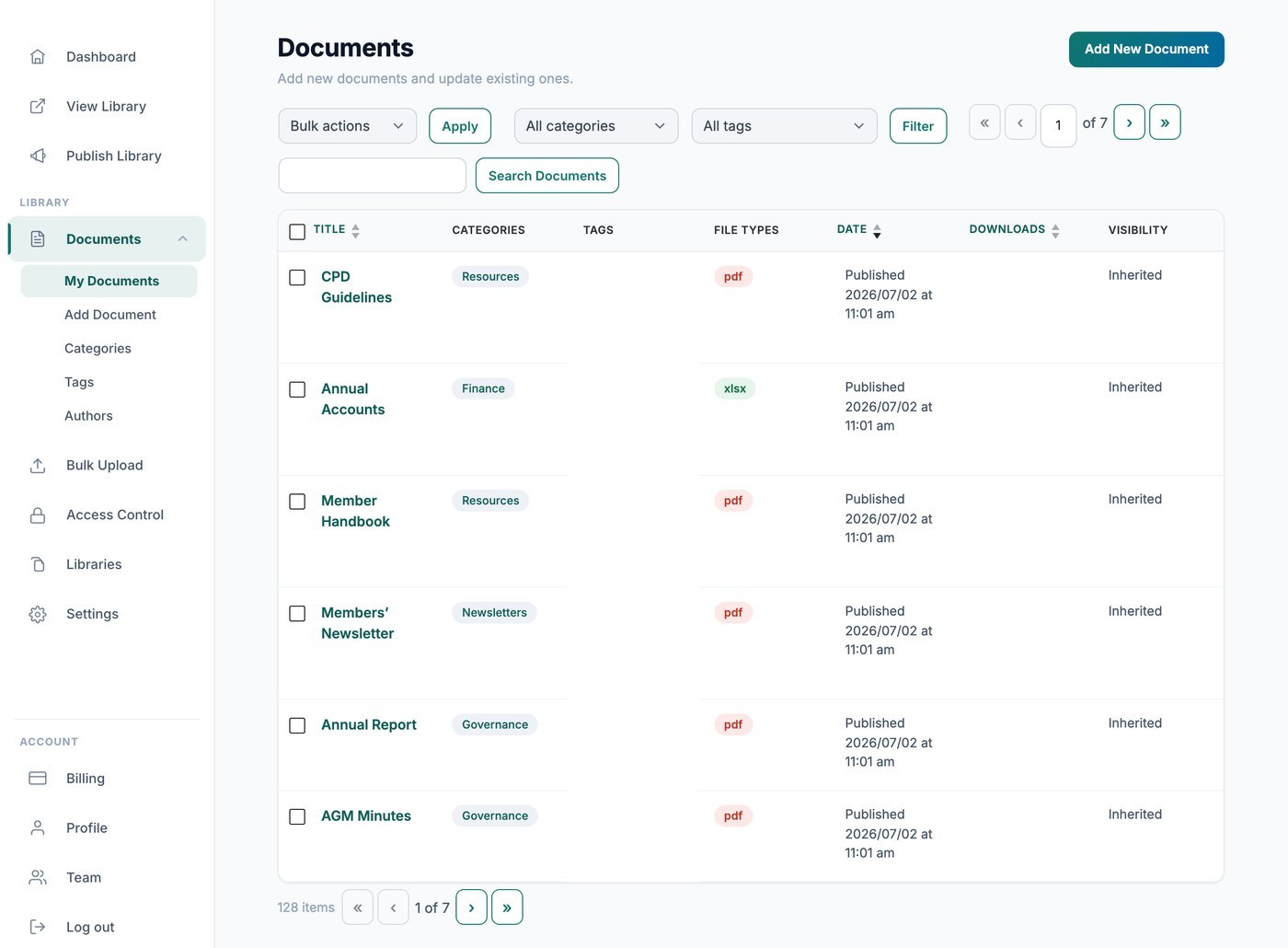Screen dimensions: 1288x948
Task: Open Categories in sidebar
Action: 98,349
